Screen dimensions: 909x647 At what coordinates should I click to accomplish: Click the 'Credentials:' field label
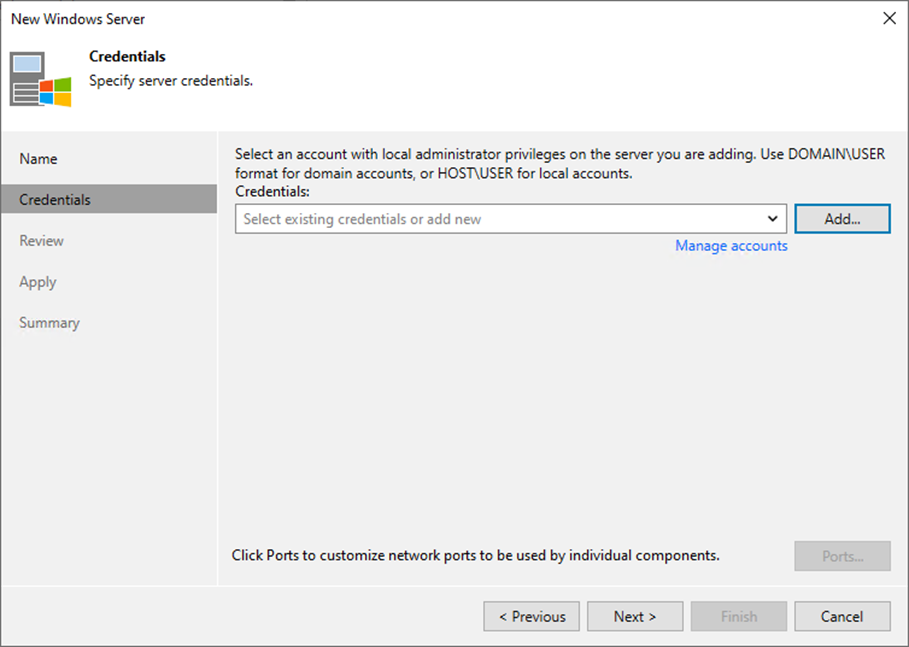point(272,191)
